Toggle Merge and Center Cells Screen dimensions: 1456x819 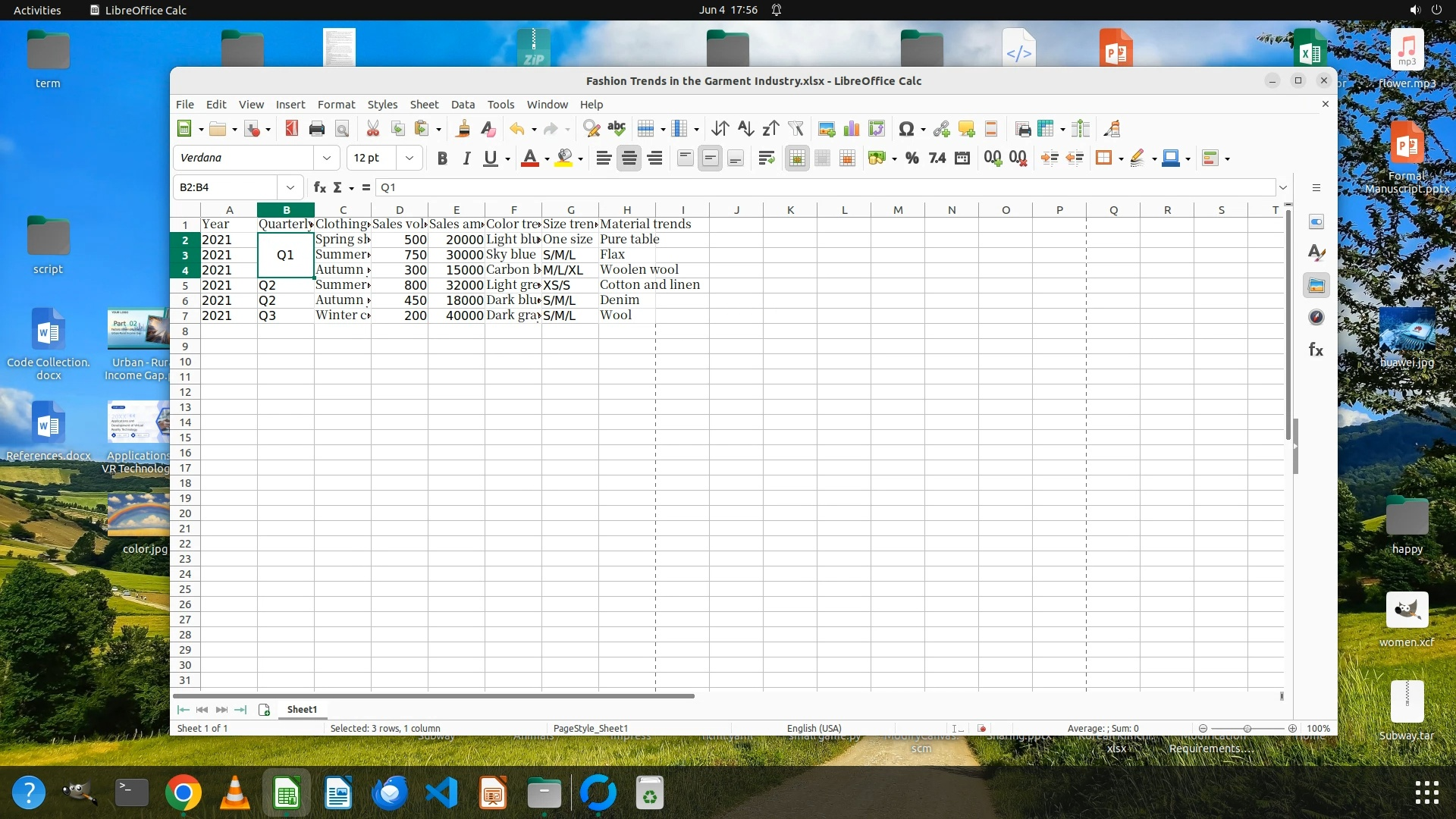click(x=796, y=158)
